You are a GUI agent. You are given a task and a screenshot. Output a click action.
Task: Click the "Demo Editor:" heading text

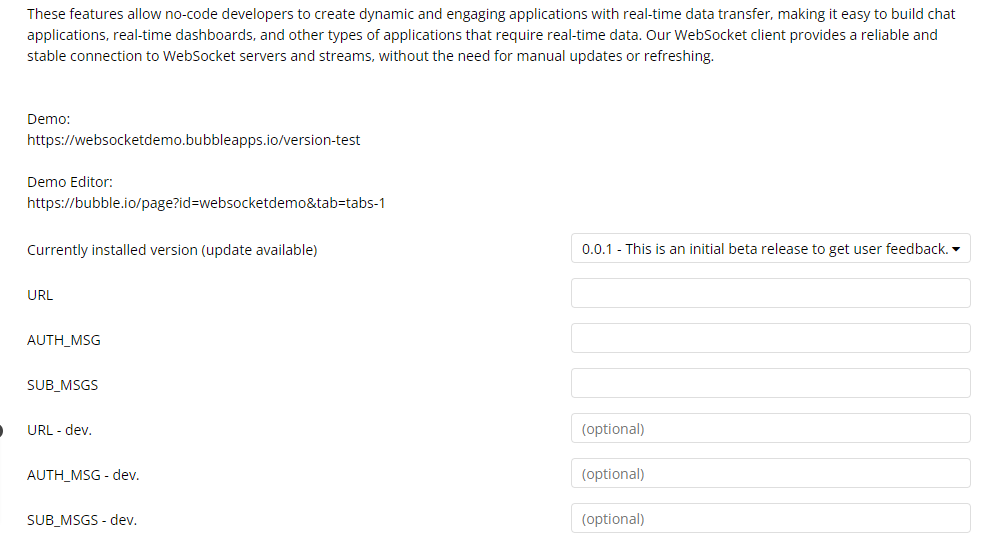pos(70,182)
